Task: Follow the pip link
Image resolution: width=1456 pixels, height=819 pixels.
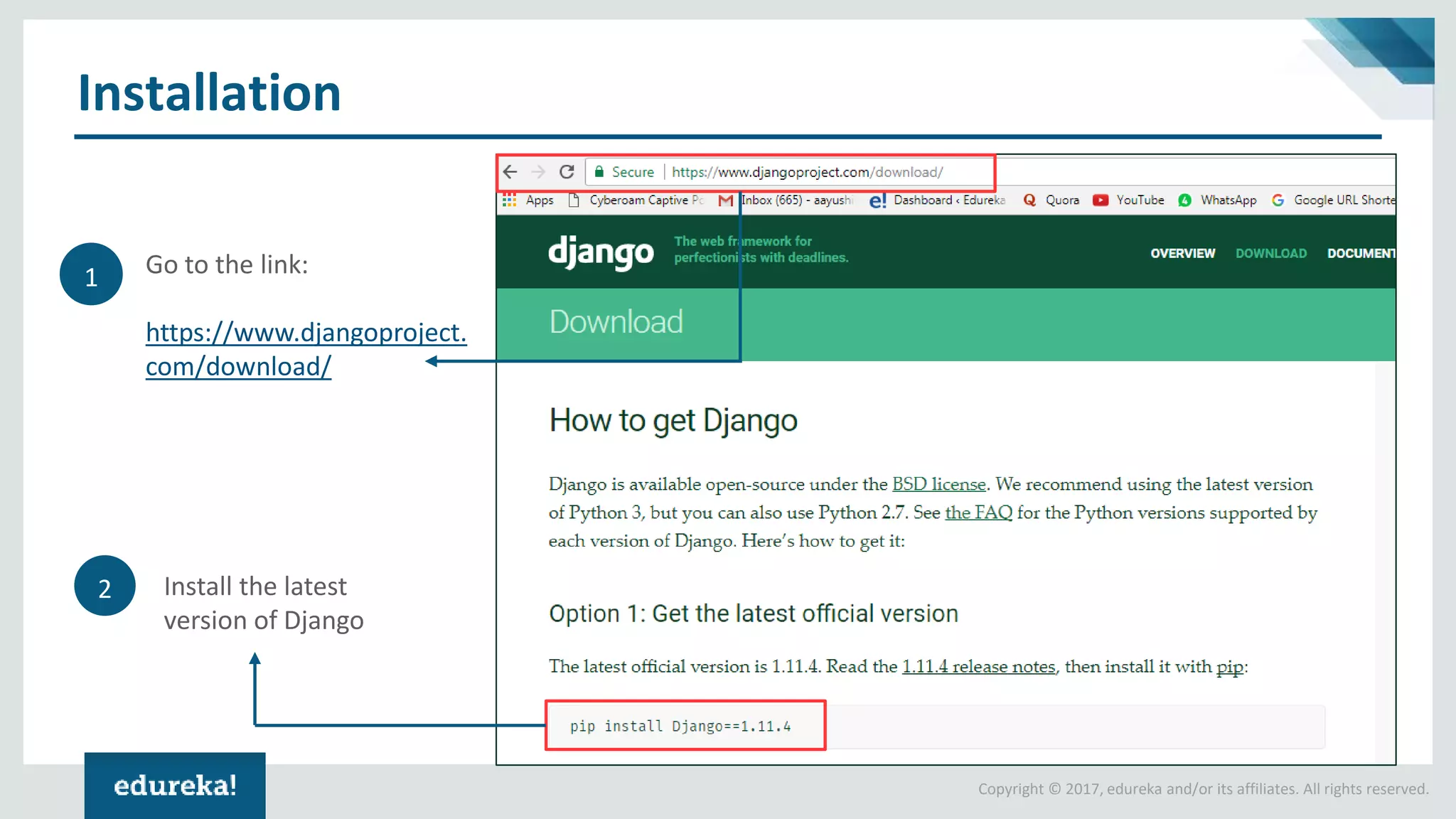Action: (1230, 667)
